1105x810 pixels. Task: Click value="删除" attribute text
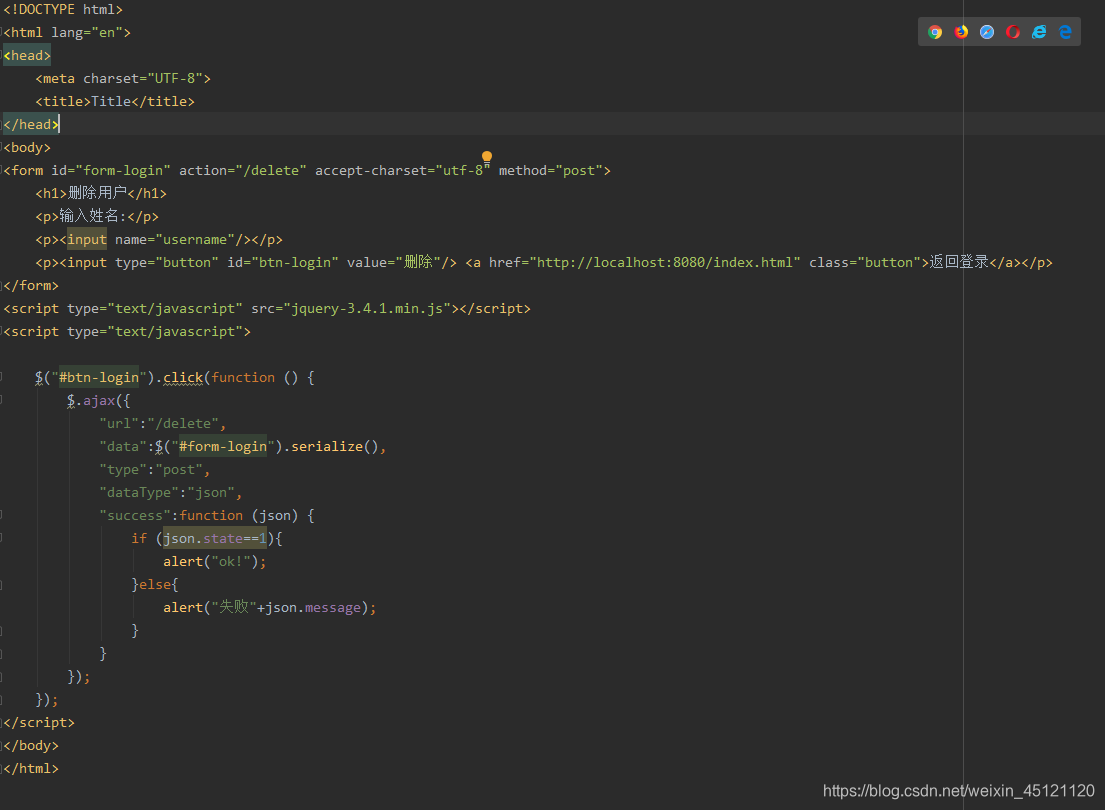394,262
